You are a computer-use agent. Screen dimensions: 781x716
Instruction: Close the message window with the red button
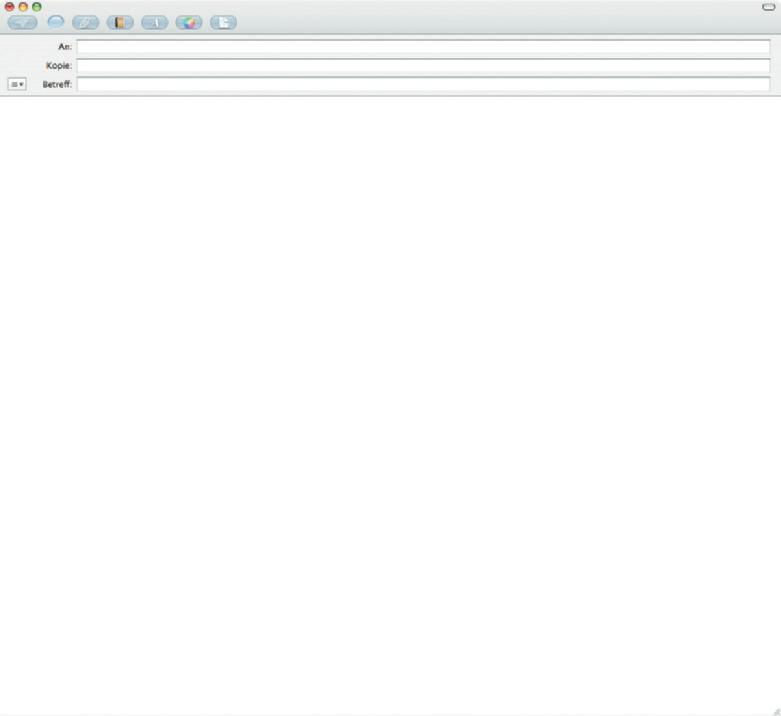click(x=9, y=7)
